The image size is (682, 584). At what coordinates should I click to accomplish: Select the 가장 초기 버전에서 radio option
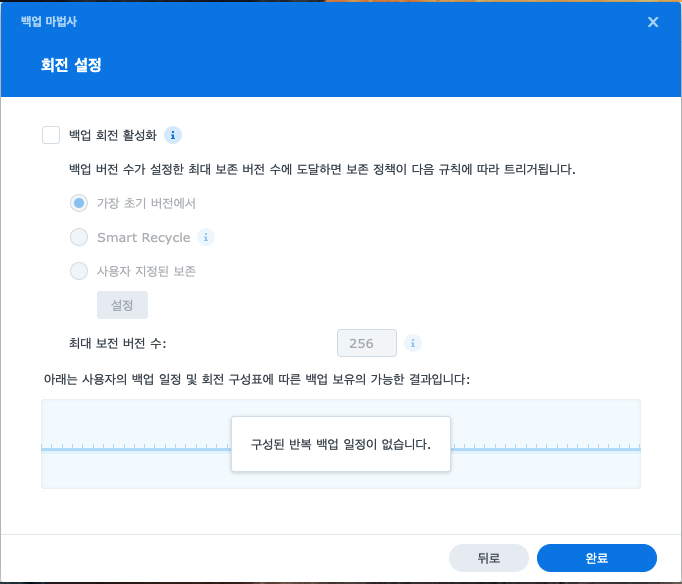point(79,203)
